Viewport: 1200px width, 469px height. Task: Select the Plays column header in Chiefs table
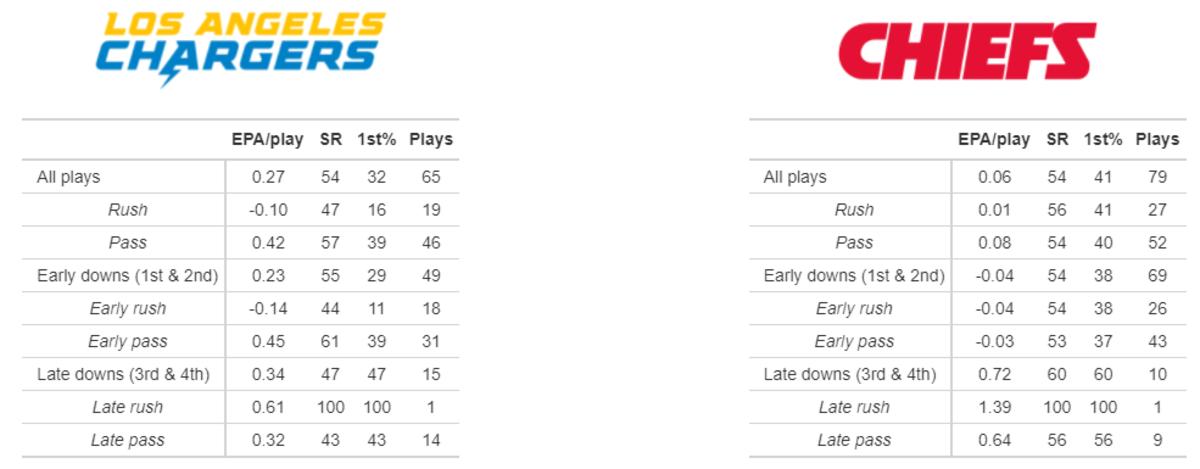pyautogui.click(x=1157, y=139)
